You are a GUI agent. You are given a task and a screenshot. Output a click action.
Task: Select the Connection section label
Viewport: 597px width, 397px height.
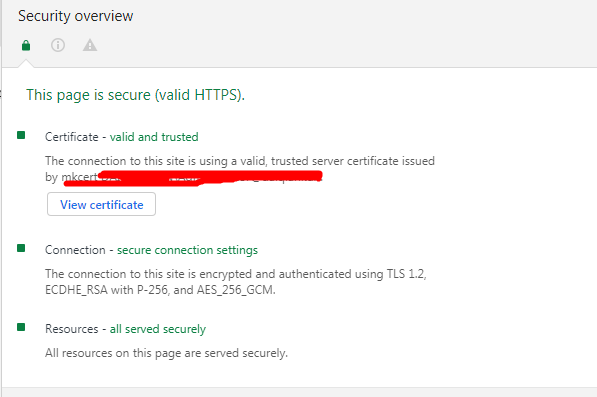pos(75,250)
